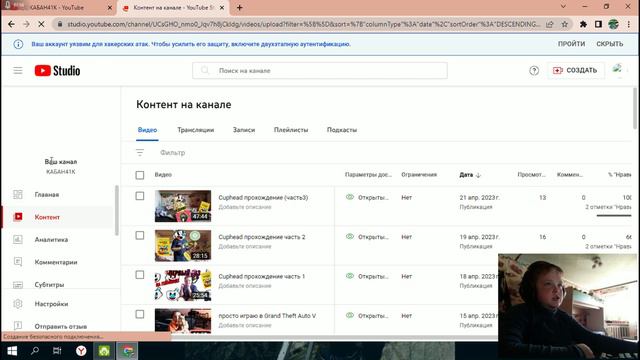The image size is (640, 360).
Task: Check the Cuphead прохождение часть 1 row checkbox
Action: (x=140, y=275)
